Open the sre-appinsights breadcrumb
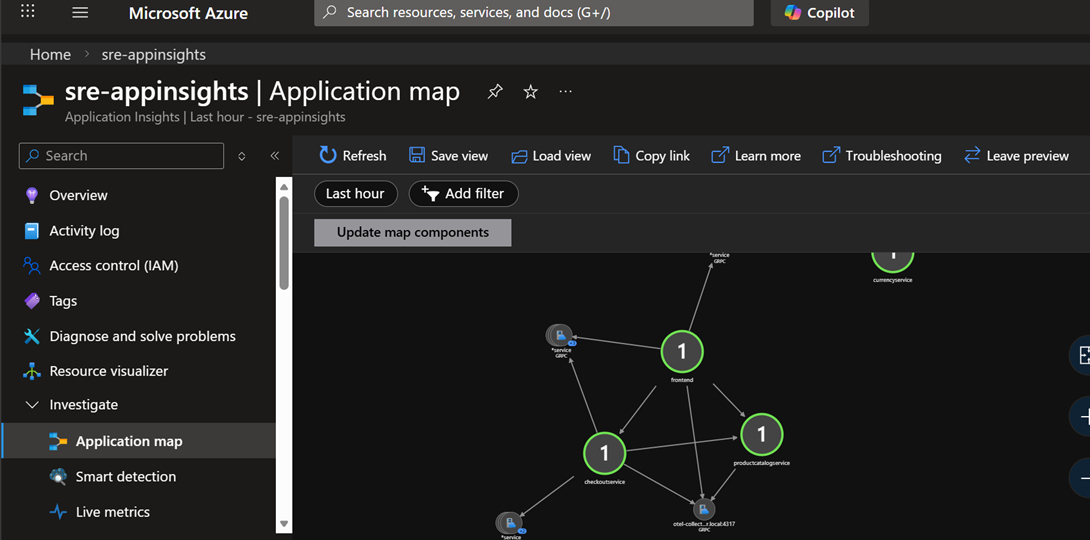1090x540 pixels. [x=154, y=54]
